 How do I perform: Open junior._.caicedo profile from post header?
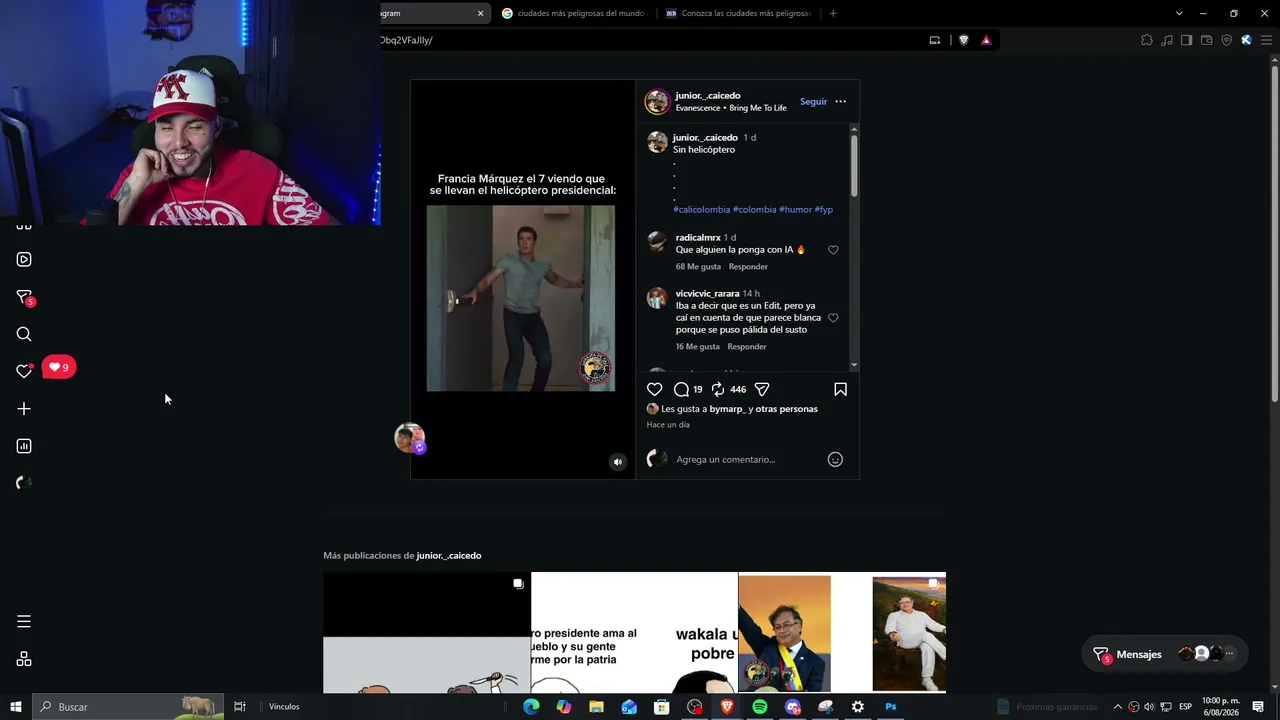pos(707,96)
